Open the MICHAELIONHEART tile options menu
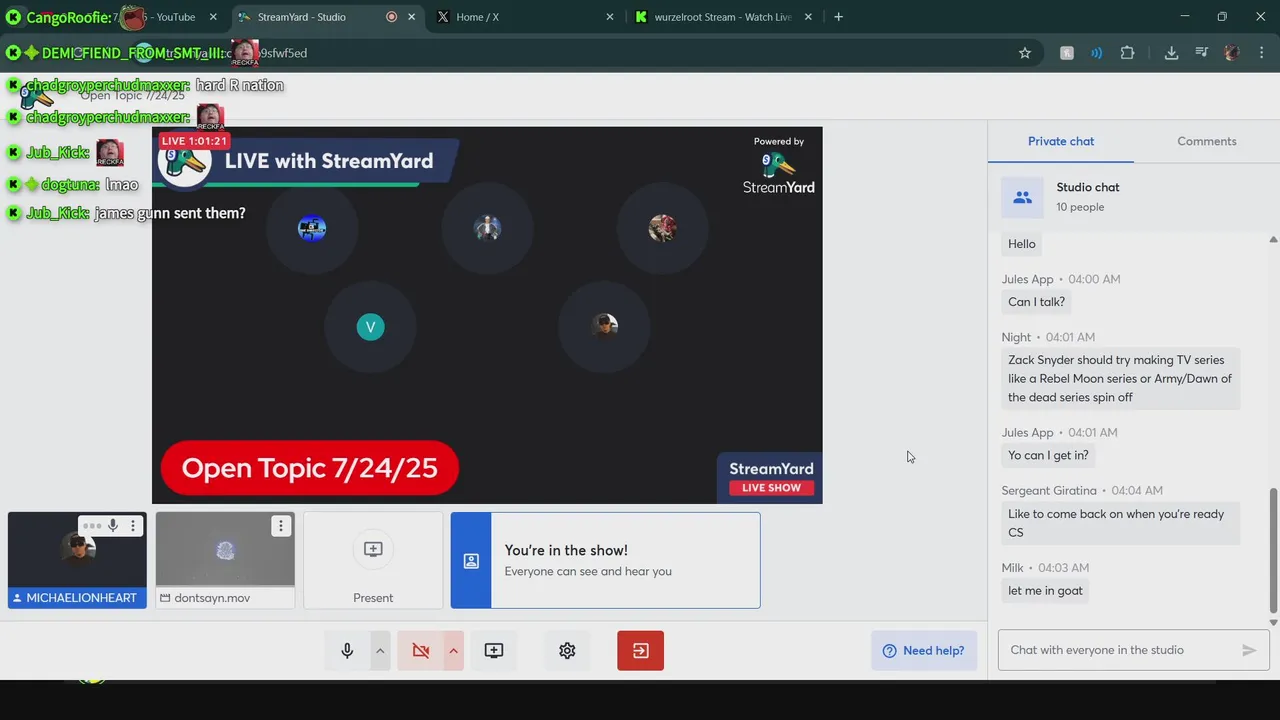 (x=133, y=526)
